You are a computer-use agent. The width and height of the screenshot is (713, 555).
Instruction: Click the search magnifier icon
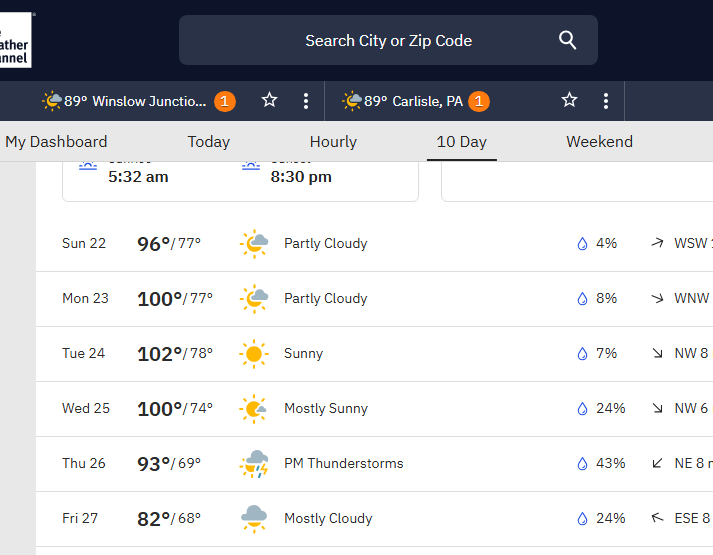[568, 40]
